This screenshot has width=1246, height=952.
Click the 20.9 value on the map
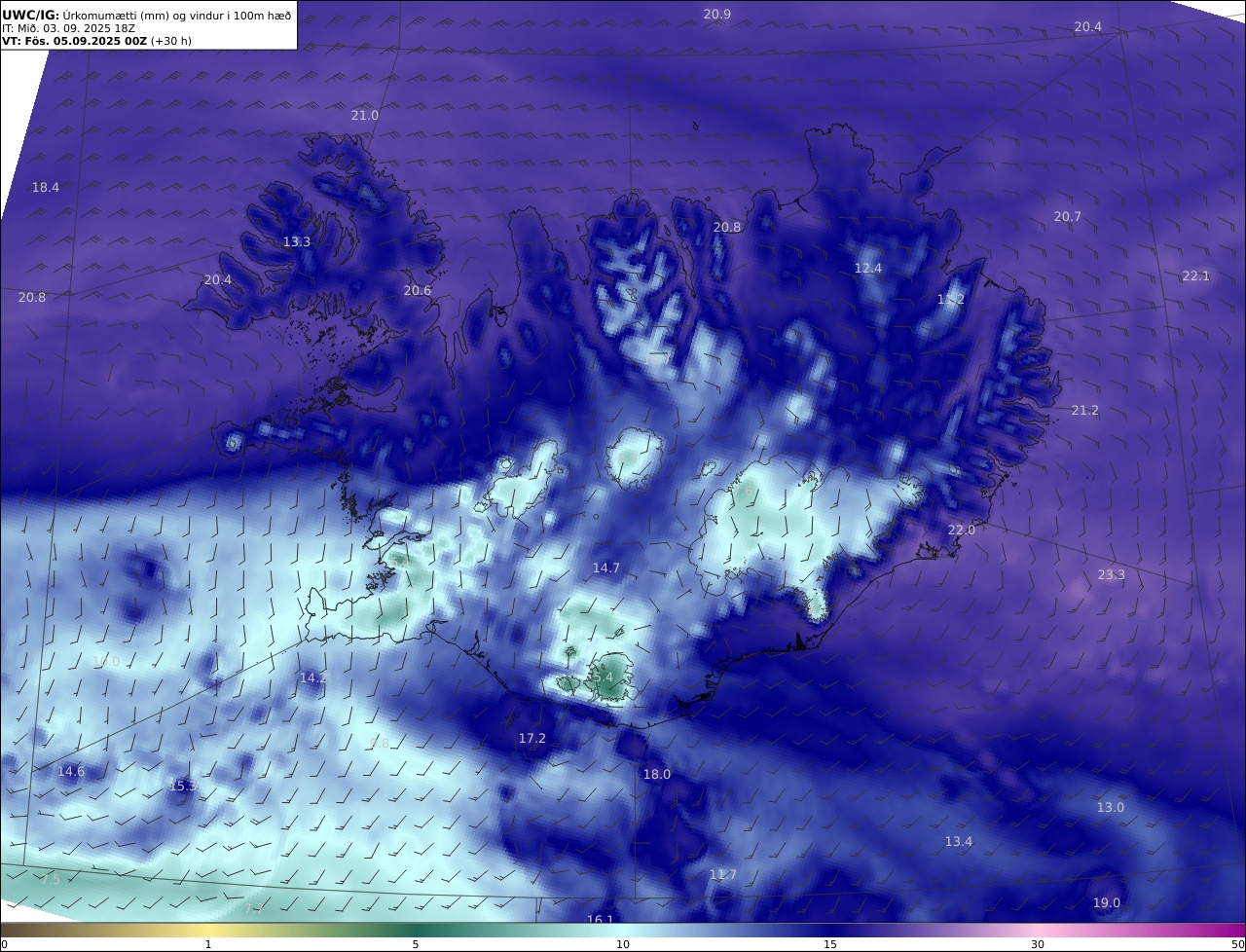click(717, 14)
